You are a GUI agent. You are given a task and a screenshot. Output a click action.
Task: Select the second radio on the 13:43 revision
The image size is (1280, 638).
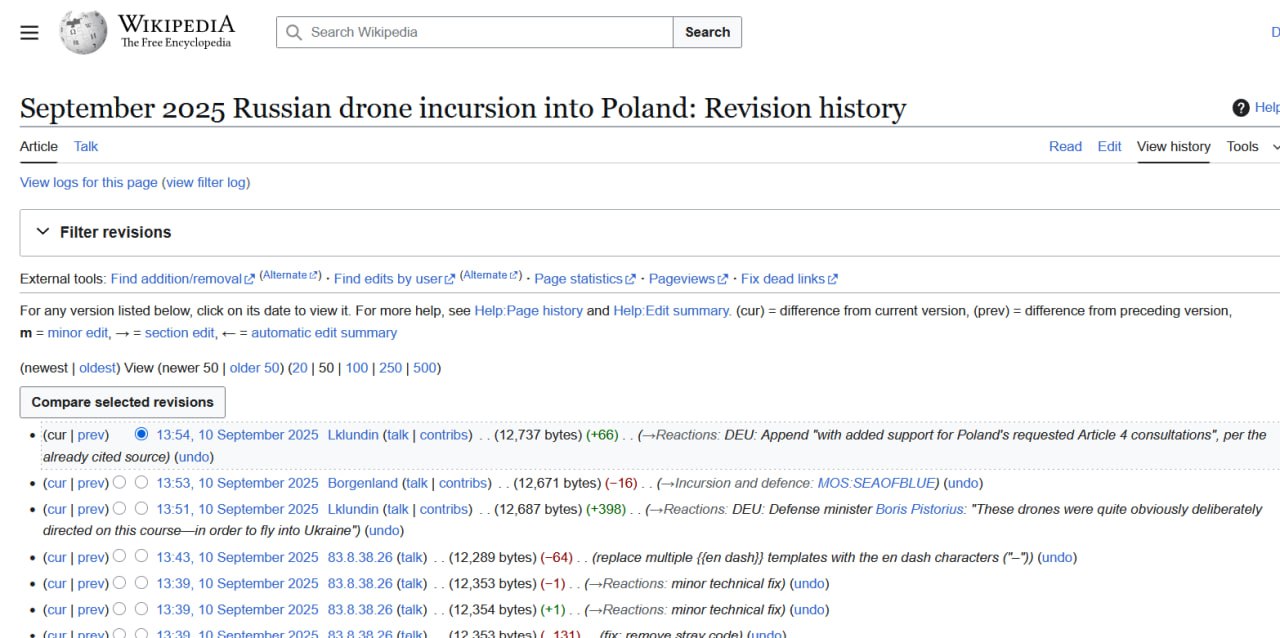point(141,556)
